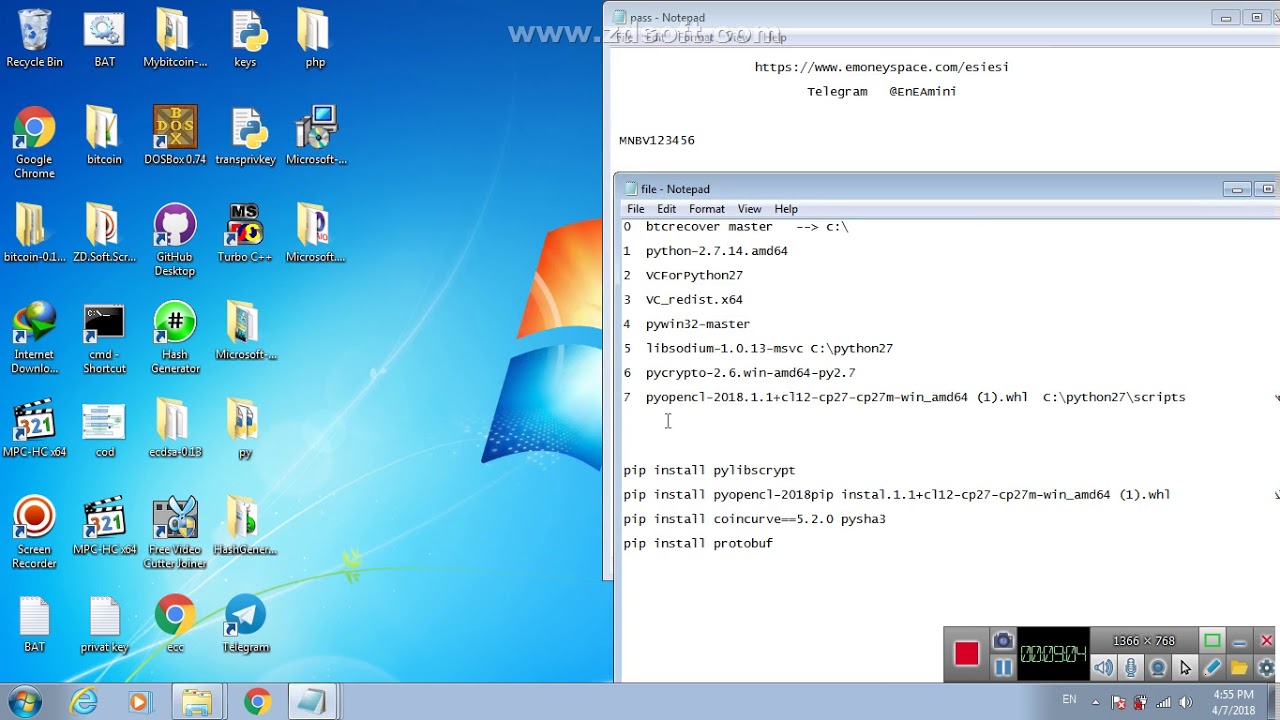Image resolution: width=1280 pixels, height=720 pixels.
Task: Select the cmd - Shortcut icon
Action: coord(105,338)
